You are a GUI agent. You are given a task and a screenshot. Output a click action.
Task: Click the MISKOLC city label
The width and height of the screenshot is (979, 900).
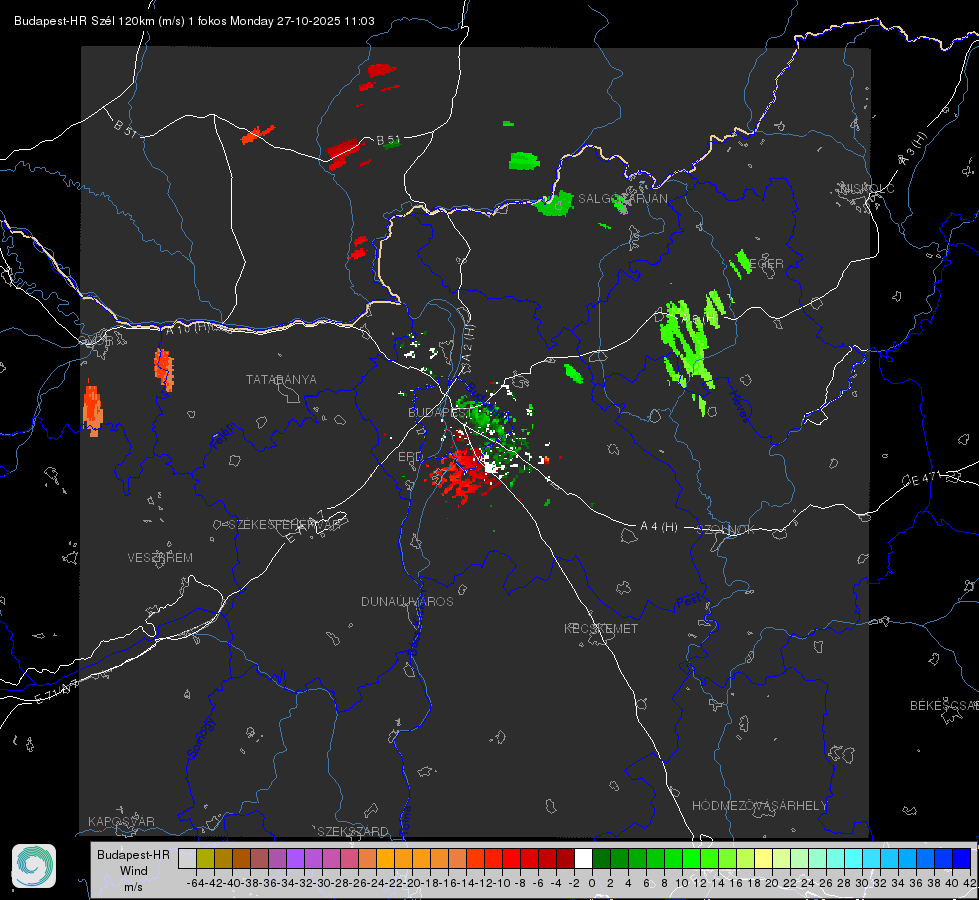coord(867,188)
